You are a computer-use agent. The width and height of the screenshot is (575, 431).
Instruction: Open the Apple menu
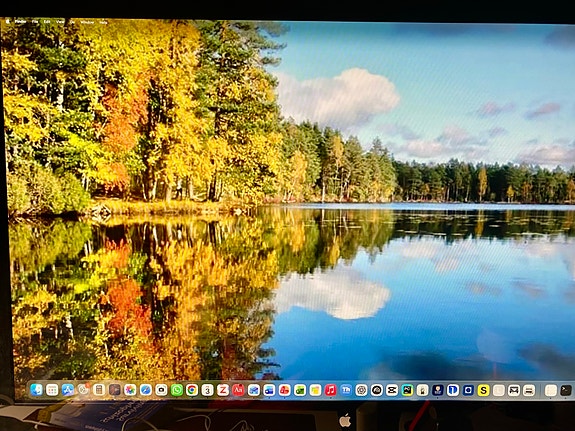8,21
